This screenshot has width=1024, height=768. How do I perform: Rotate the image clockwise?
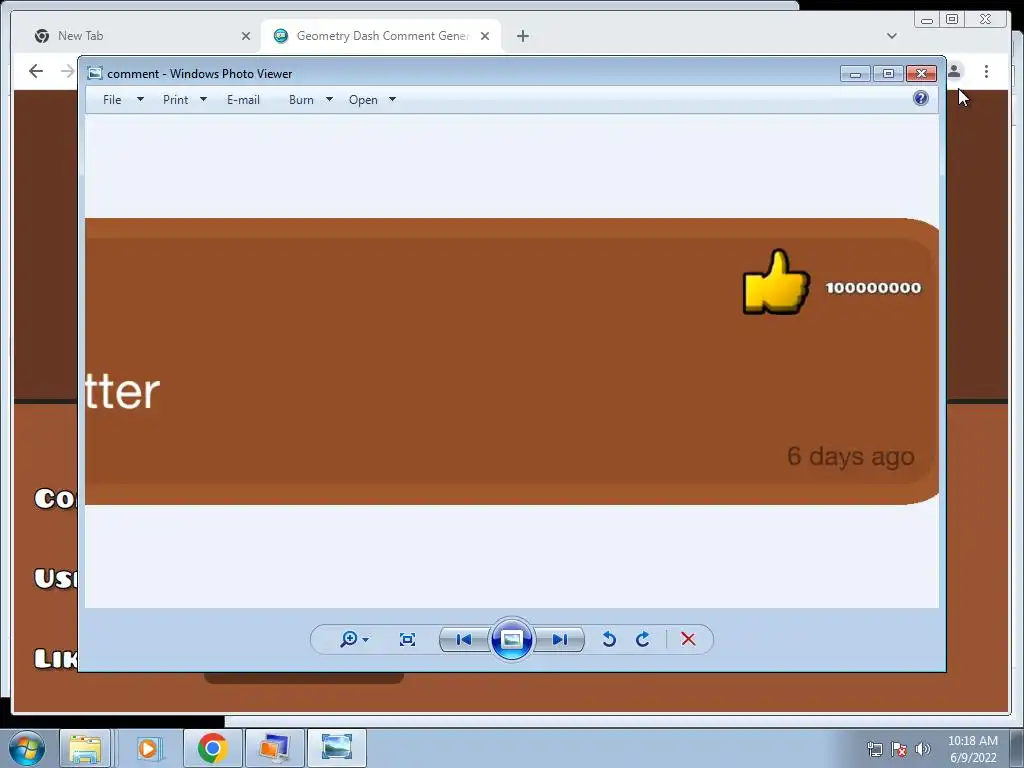point(643,639)
